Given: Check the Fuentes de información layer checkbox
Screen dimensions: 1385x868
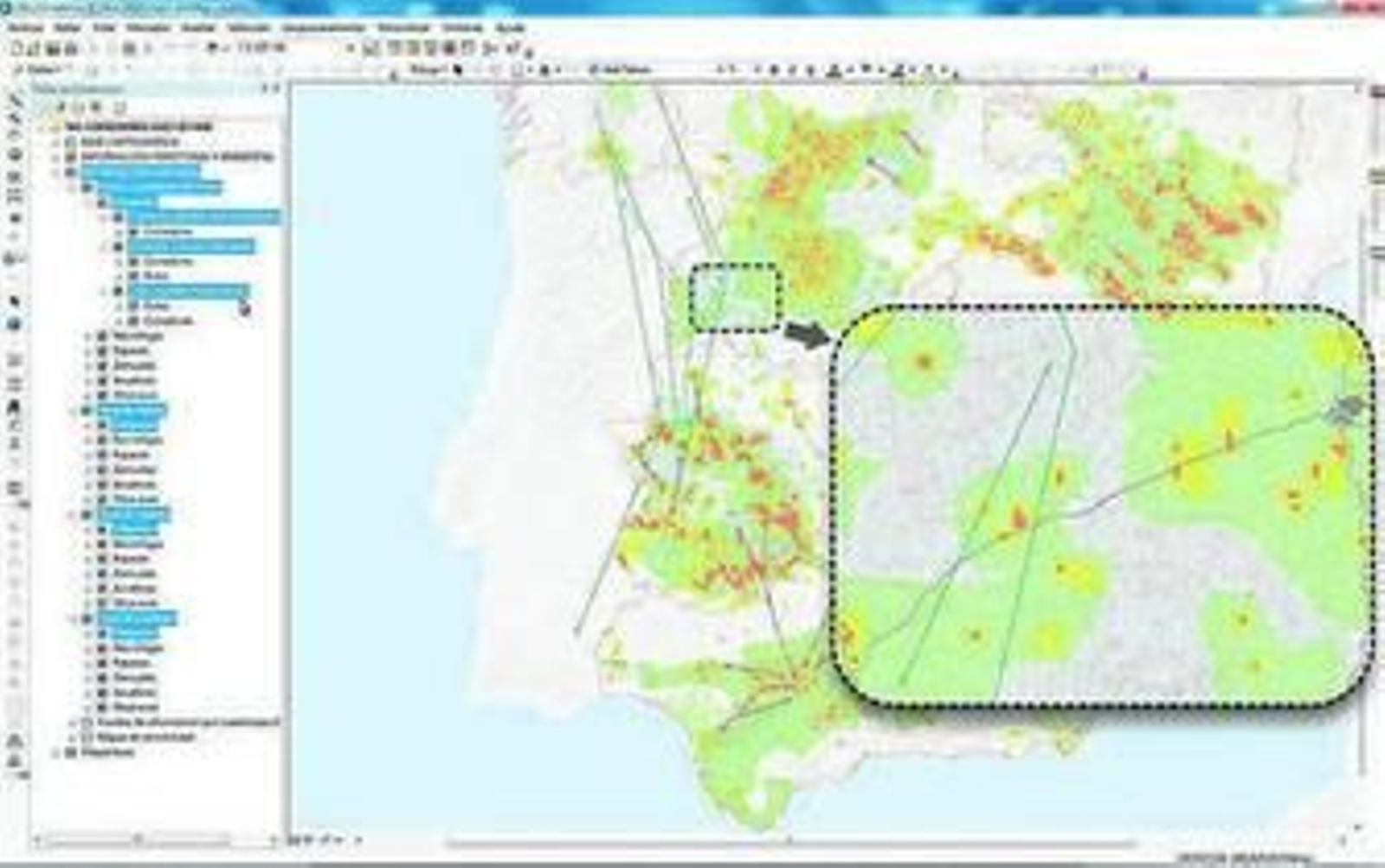Looking at the screenshot, I should click(x=87, y=722).
